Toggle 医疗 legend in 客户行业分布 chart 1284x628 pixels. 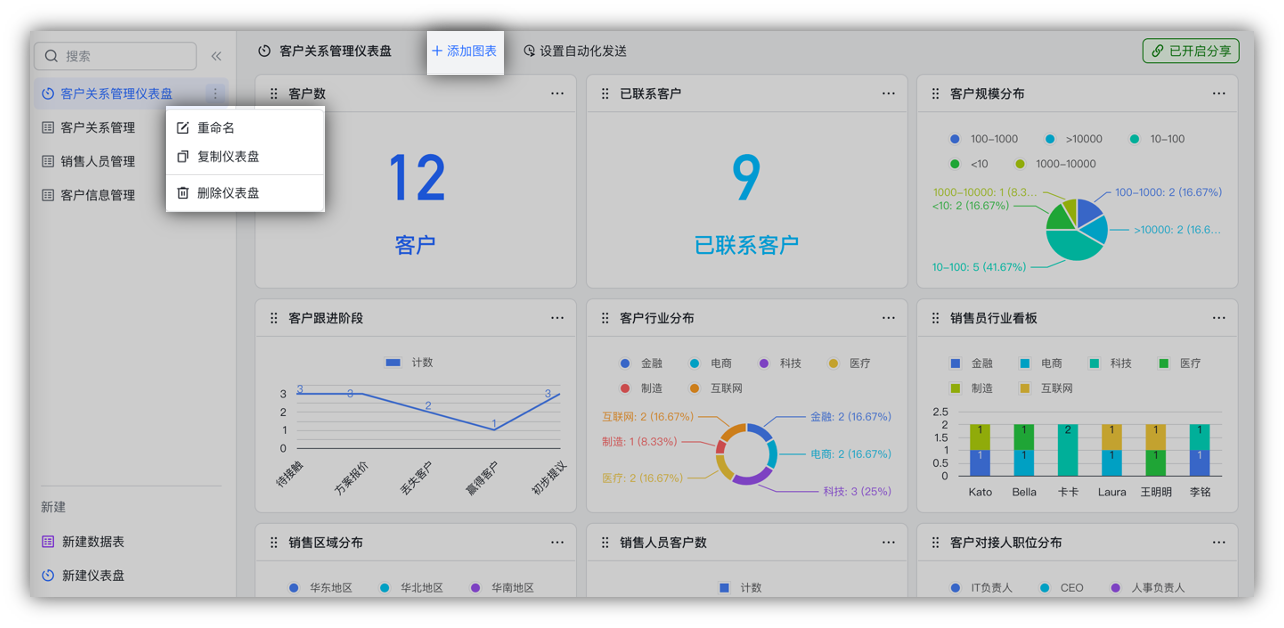point(849,363)
